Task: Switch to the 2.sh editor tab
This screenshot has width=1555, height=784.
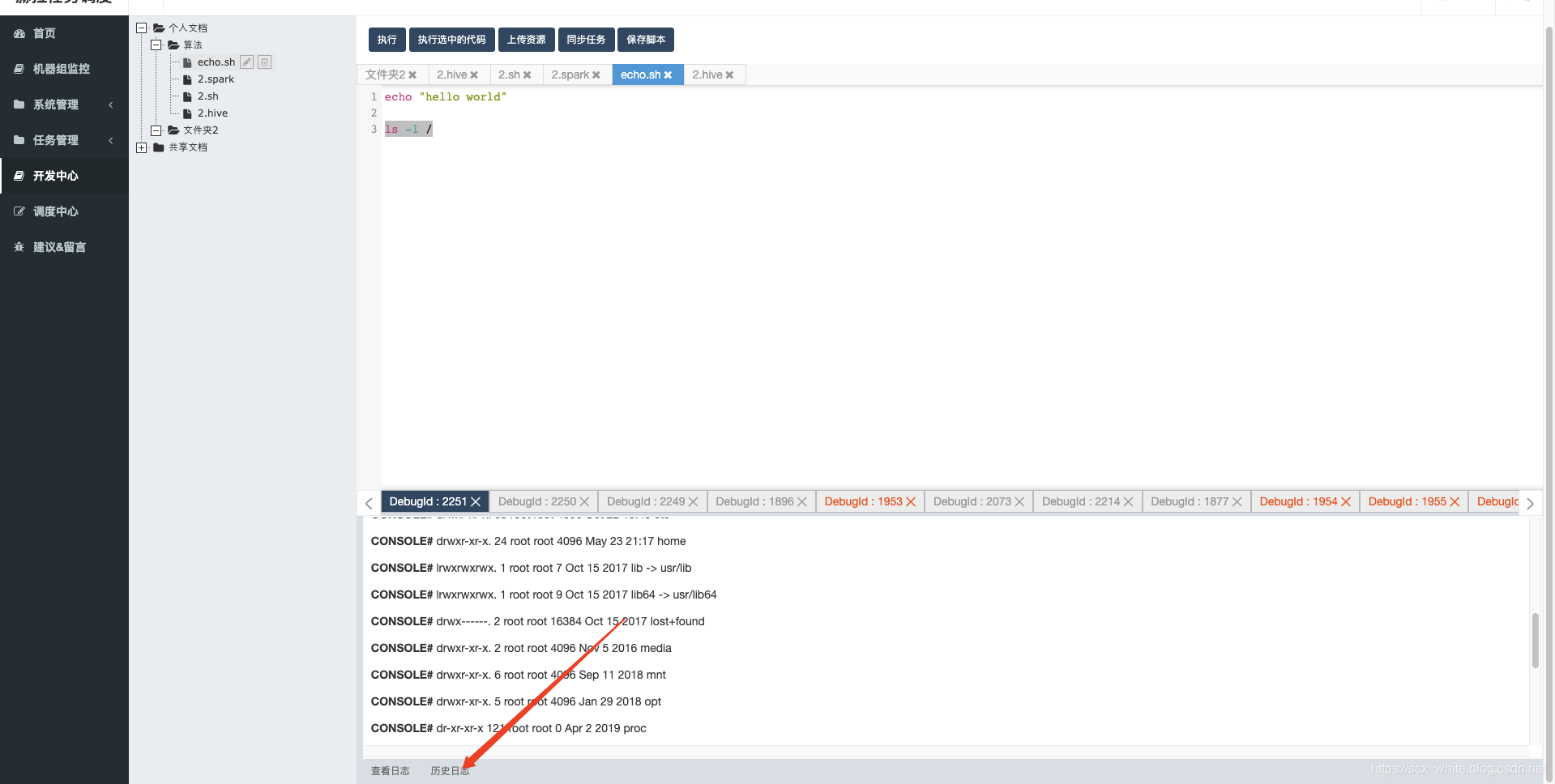Action: [x=509, y=75]
